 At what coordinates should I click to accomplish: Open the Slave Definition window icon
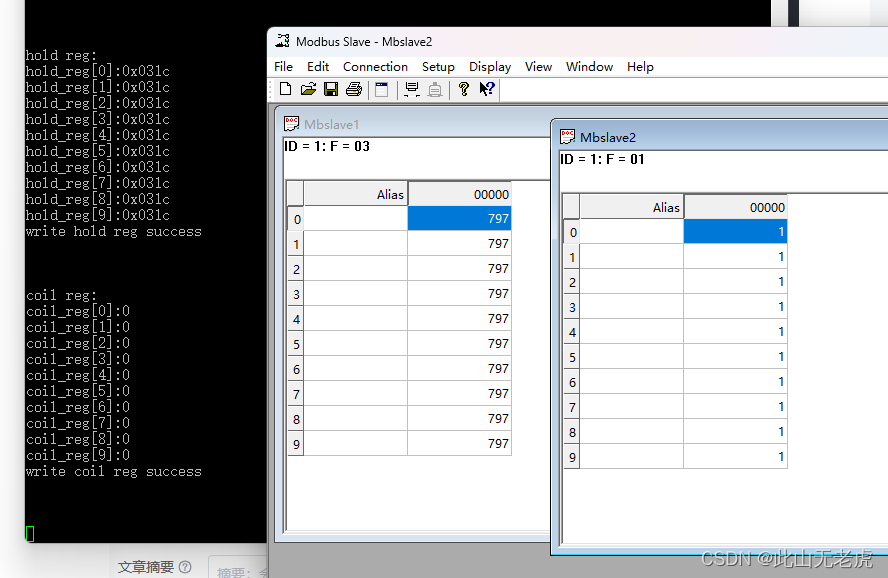pos(381,89)
